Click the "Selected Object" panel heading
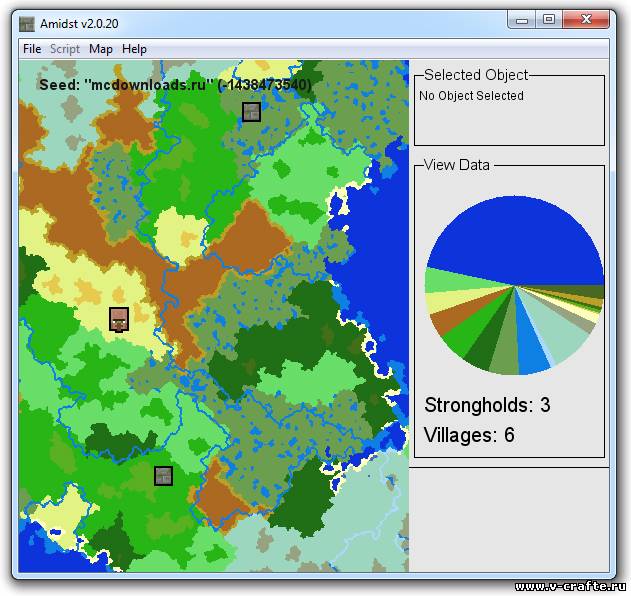This screenshot has height=596, width=631. tap(476, 75)
